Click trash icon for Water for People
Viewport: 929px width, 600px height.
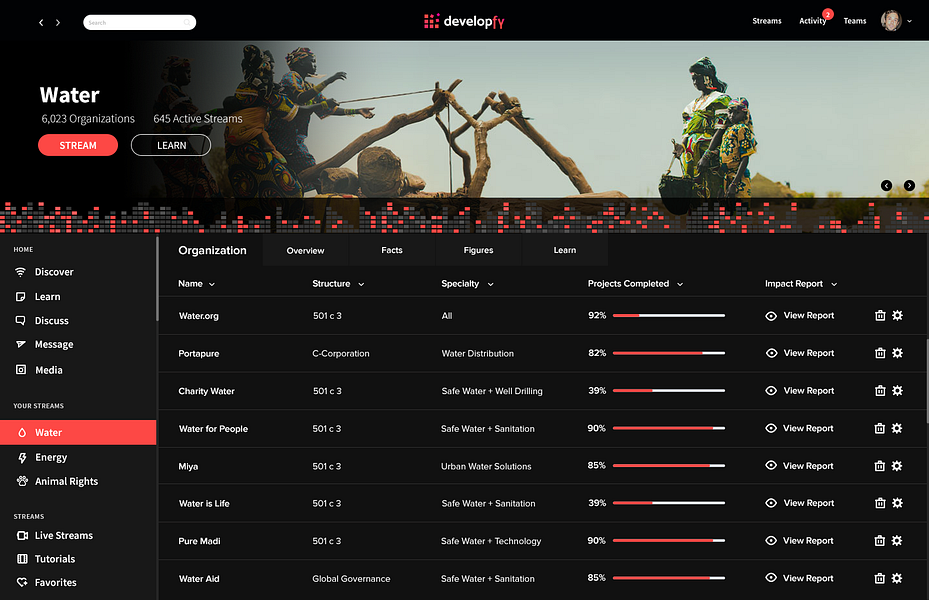(879, 428)
